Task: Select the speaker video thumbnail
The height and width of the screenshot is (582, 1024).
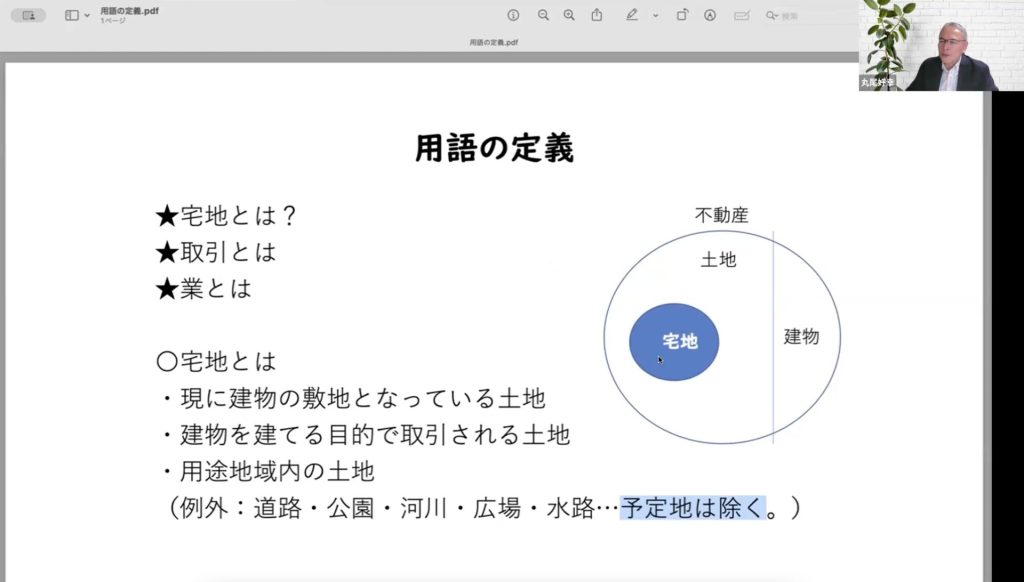Action: [928, 46]
